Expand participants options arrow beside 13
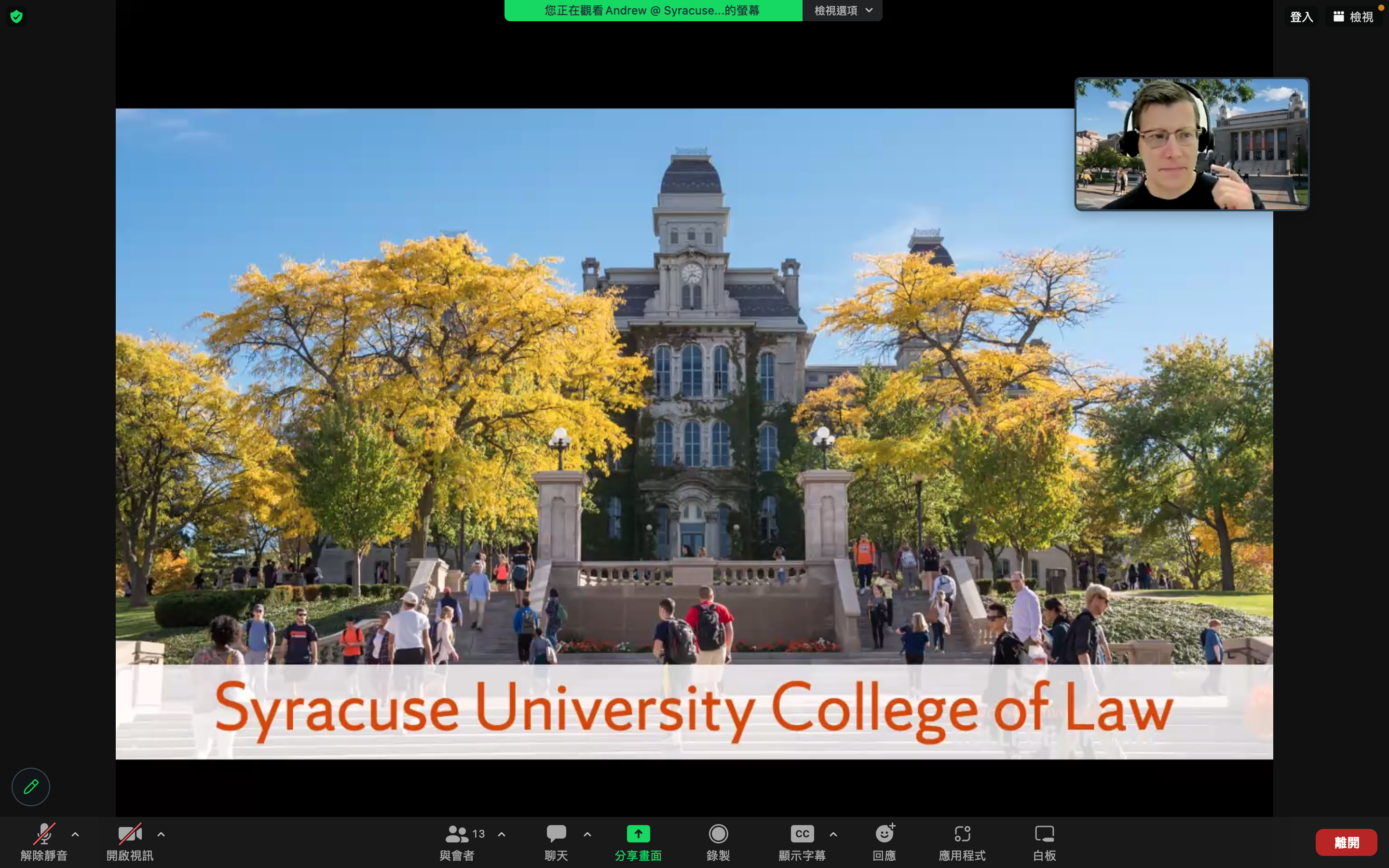The width and height of the screenshot is (1389, 868). [x=502, y=834]
